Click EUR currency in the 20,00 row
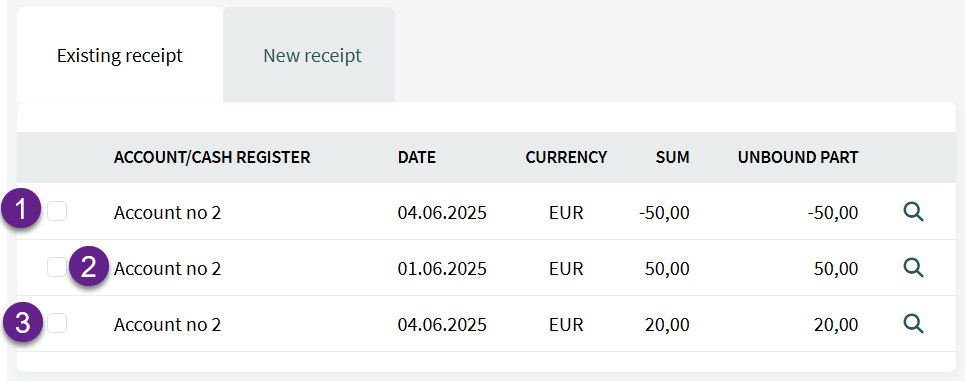The height and width of the screenshot is (381, 965). pos(566,324)
